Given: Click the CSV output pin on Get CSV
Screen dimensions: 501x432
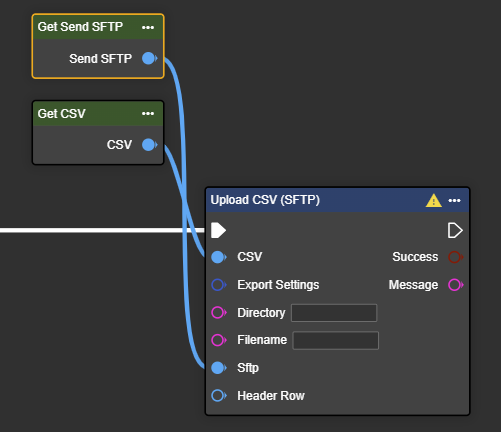Looking at the screenshot, I should pyautogui.click(x=149, y=145).
